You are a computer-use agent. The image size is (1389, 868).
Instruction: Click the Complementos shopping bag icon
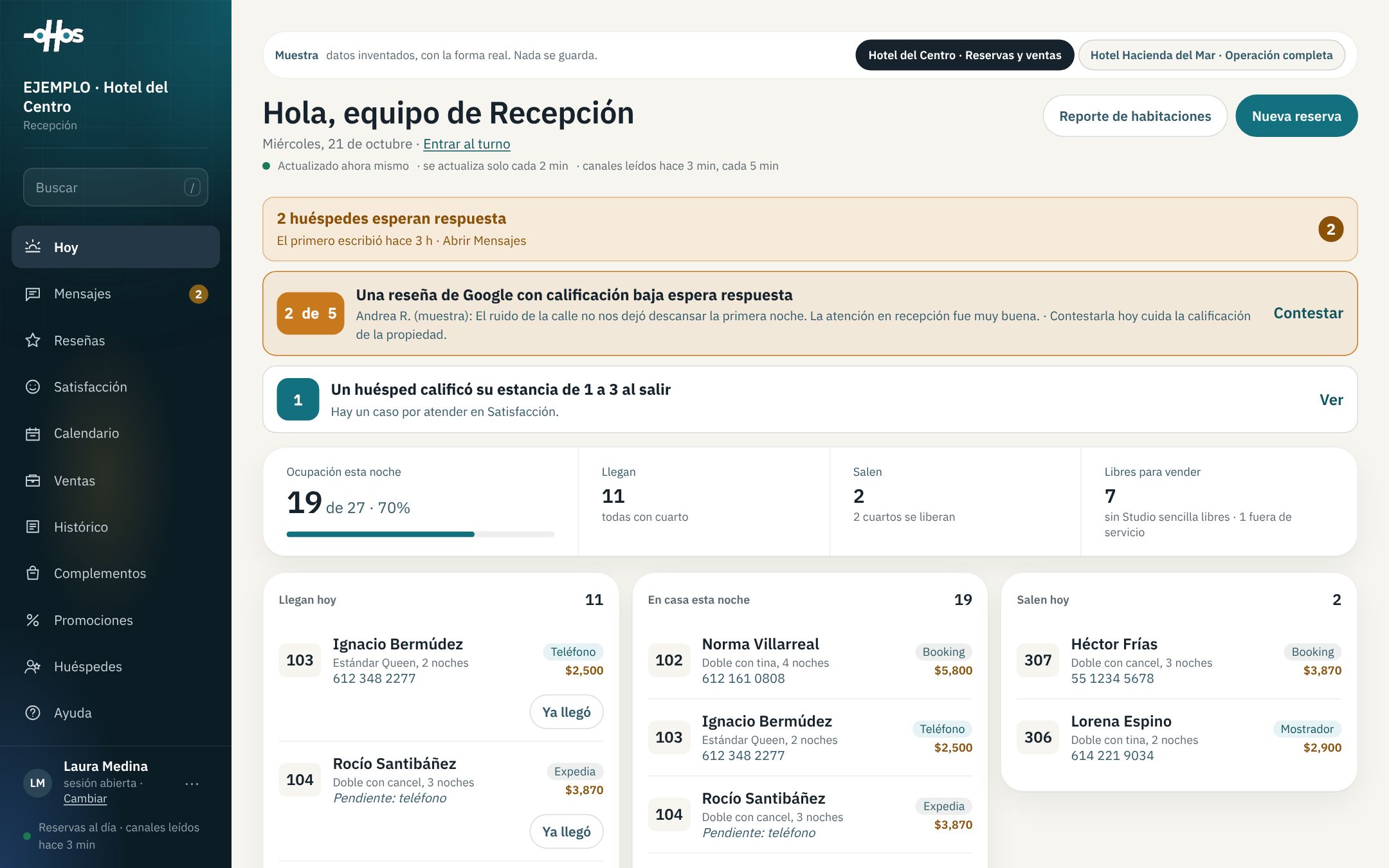point(33,573)
